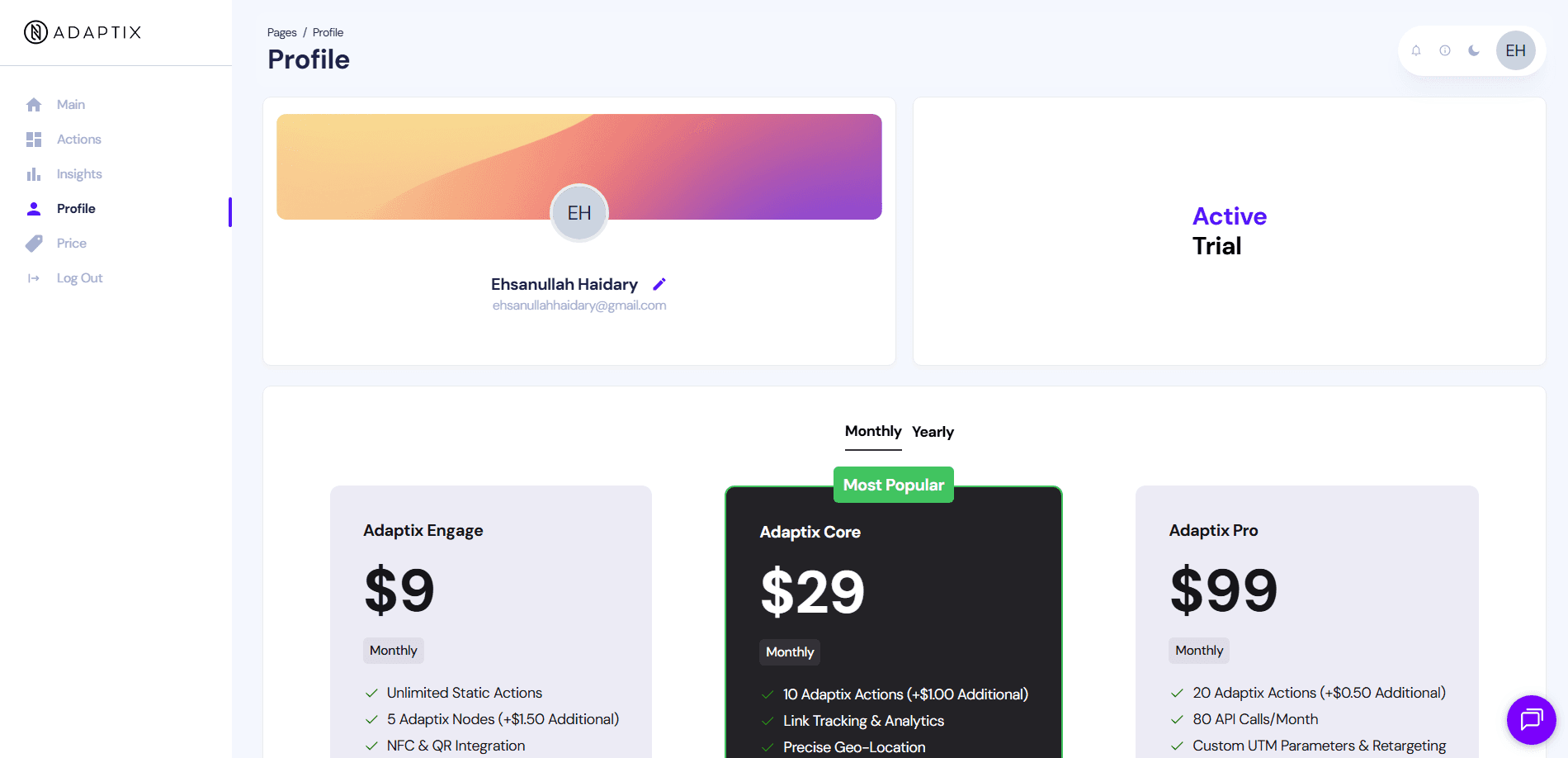Image resolution: width=1568 pixels, height=758 pixels.
Task: Click the info icon in the top bar
Action: pyautogui.click(x=1445, y=50)
